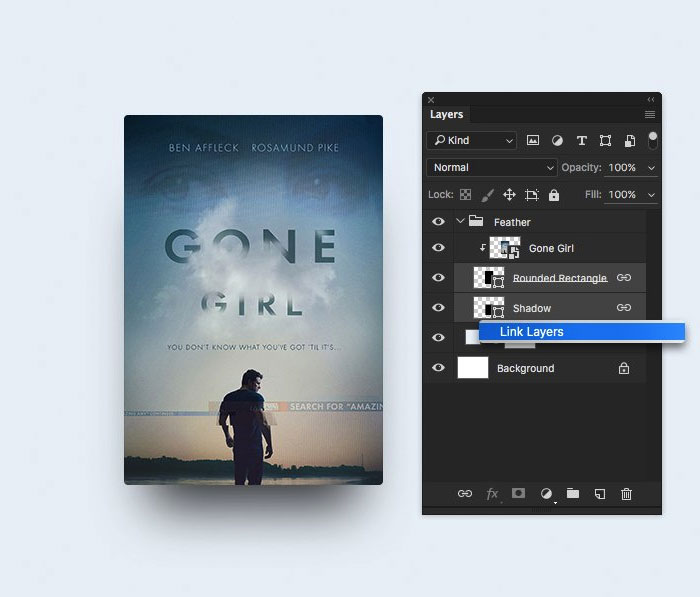Select the Shadow layer name
Viewport: 700px width, 597px height.
pos(532,308)
